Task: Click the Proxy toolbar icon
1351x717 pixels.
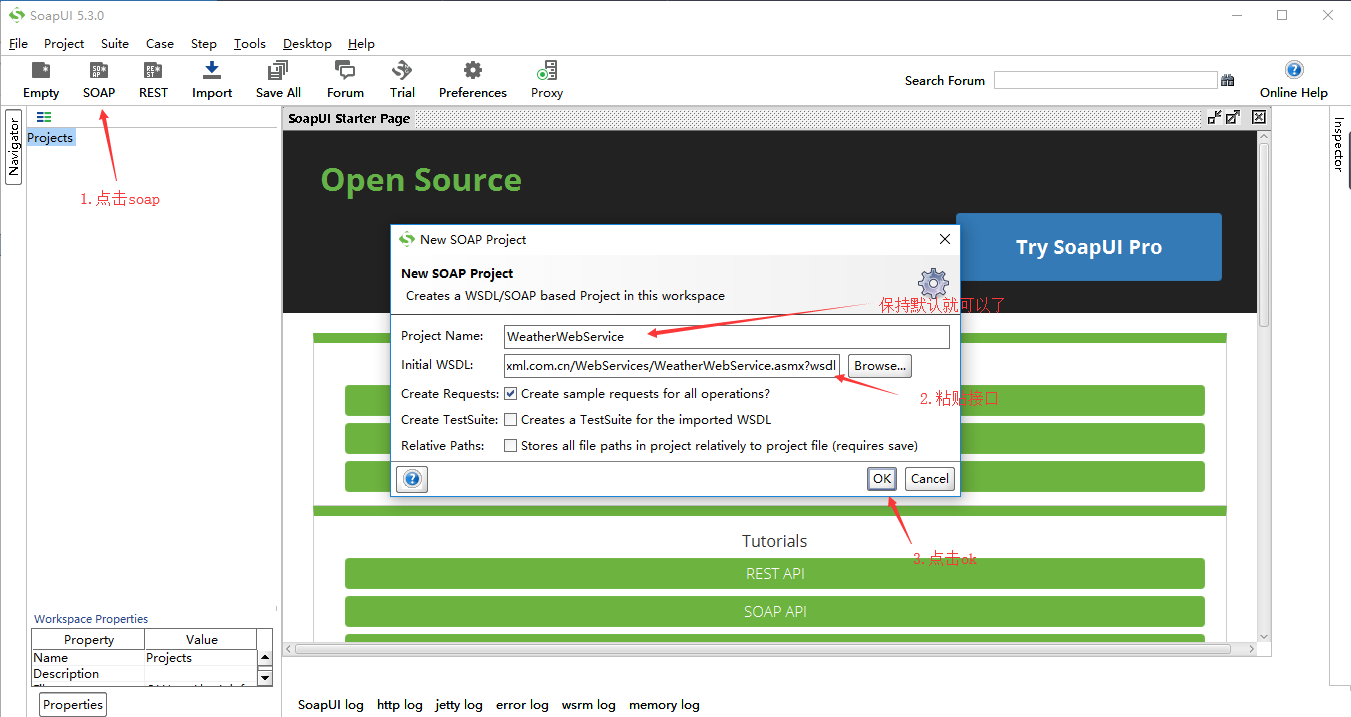Action: (x=547, y=79)
